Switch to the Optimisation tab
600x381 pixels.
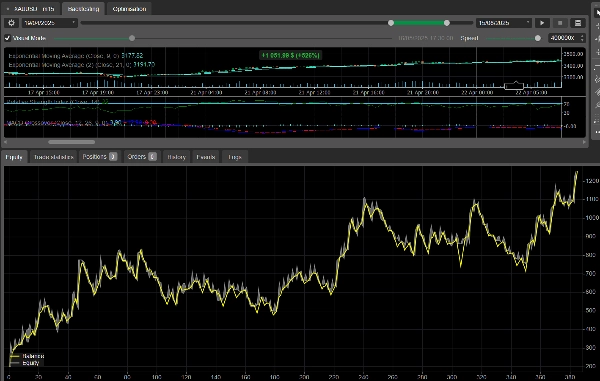[x=129, y=9]
